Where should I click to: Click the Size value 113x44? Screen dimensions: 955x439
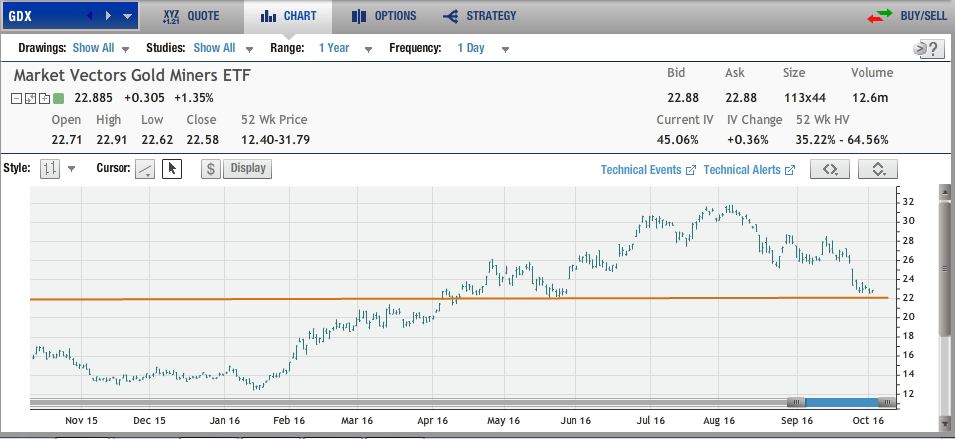(803, 98)
